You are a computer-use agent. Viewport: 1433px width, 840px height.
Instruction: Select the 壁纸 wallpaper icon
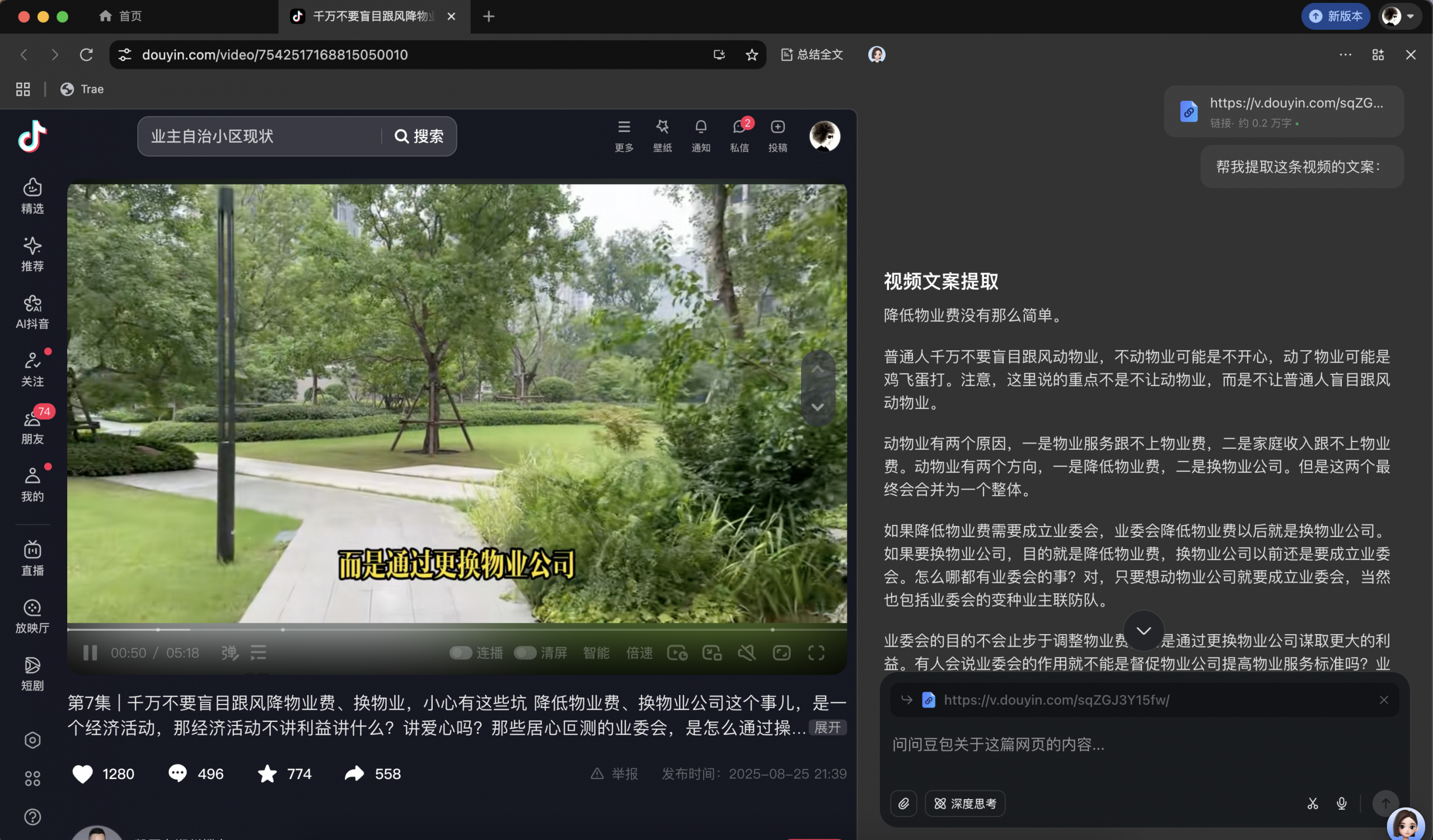(x=662, y=135)
